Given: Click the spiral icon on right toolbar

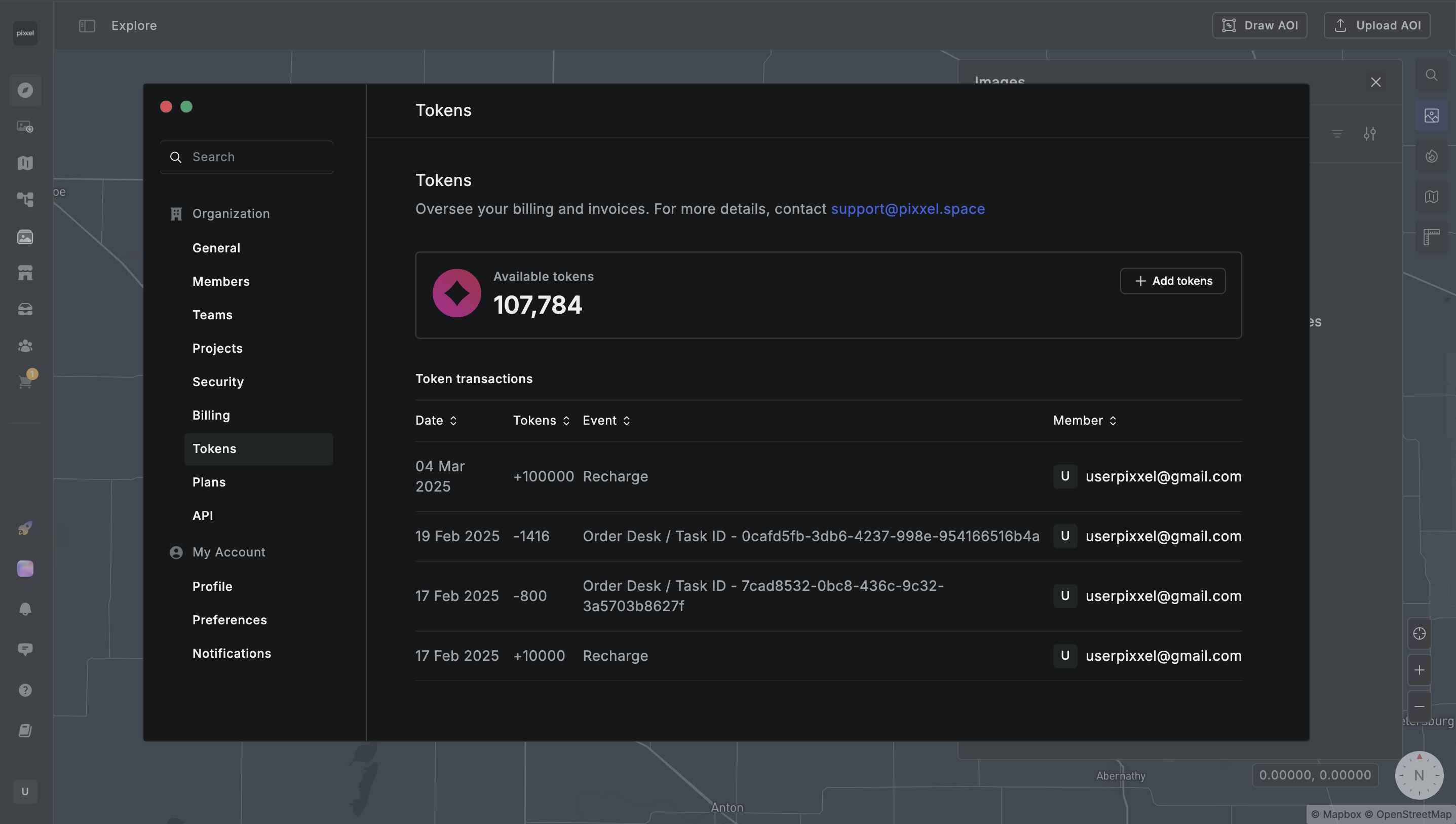Looking at the screenshot, I should pyautogui.click(x=1431, y=156).
